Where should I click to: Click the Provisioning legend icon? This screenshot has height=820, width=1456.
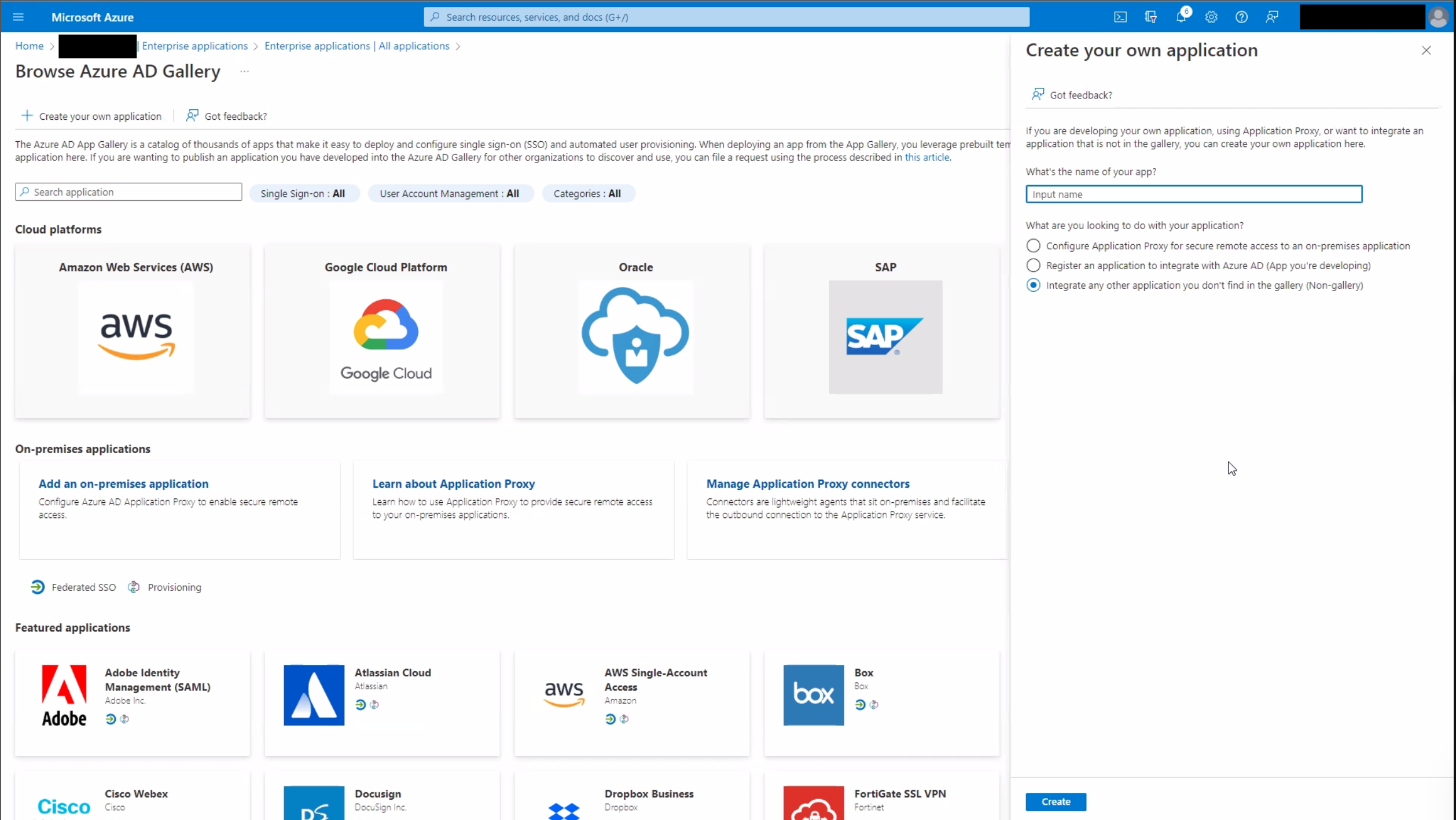[134, 587]
